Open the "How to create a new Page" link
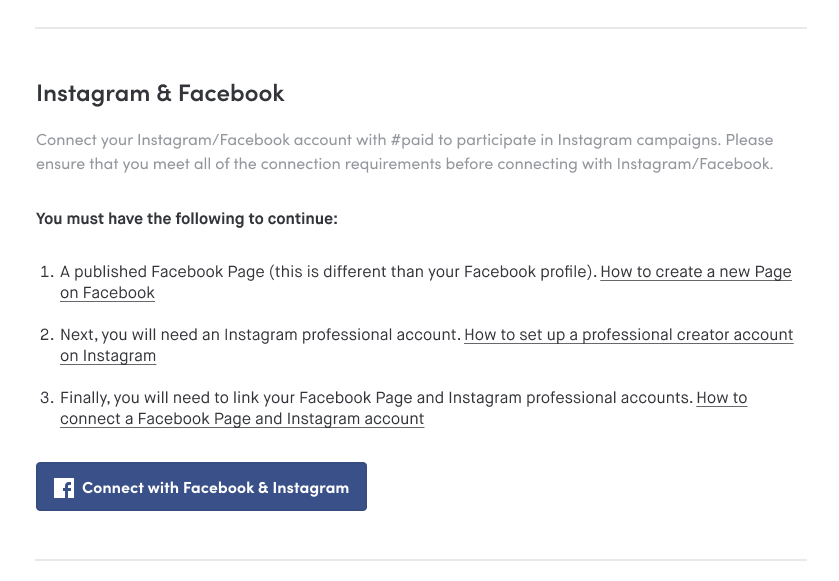This screenshot has width=839, height=581. [x=696, y=272]
